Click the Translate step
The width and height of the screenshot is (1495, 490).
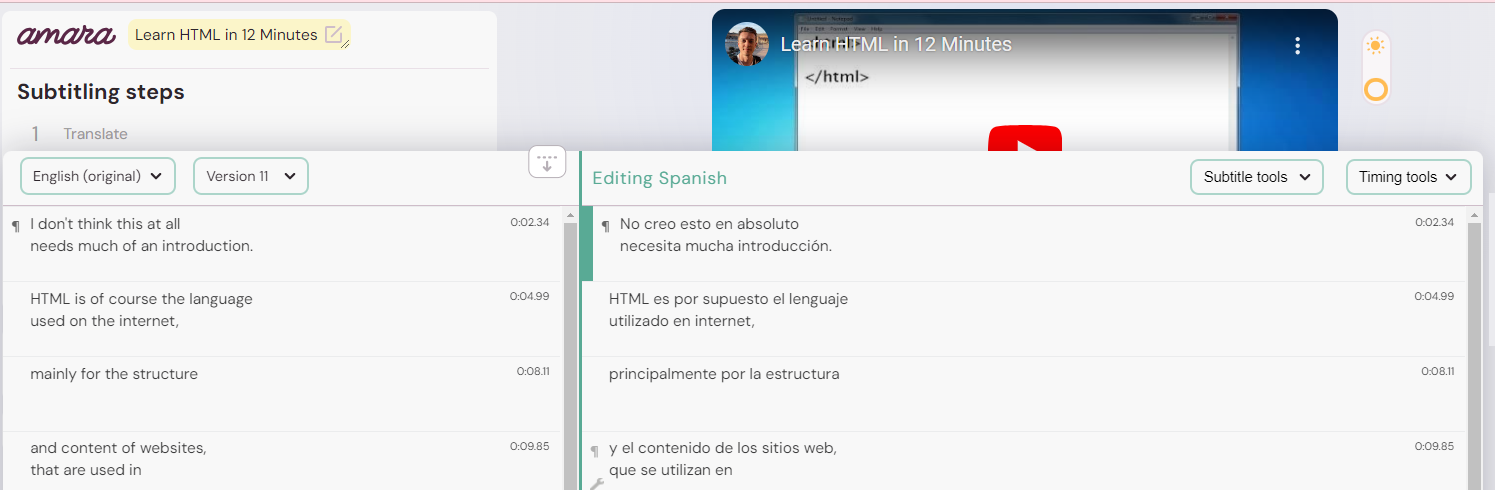click(95, 134)
